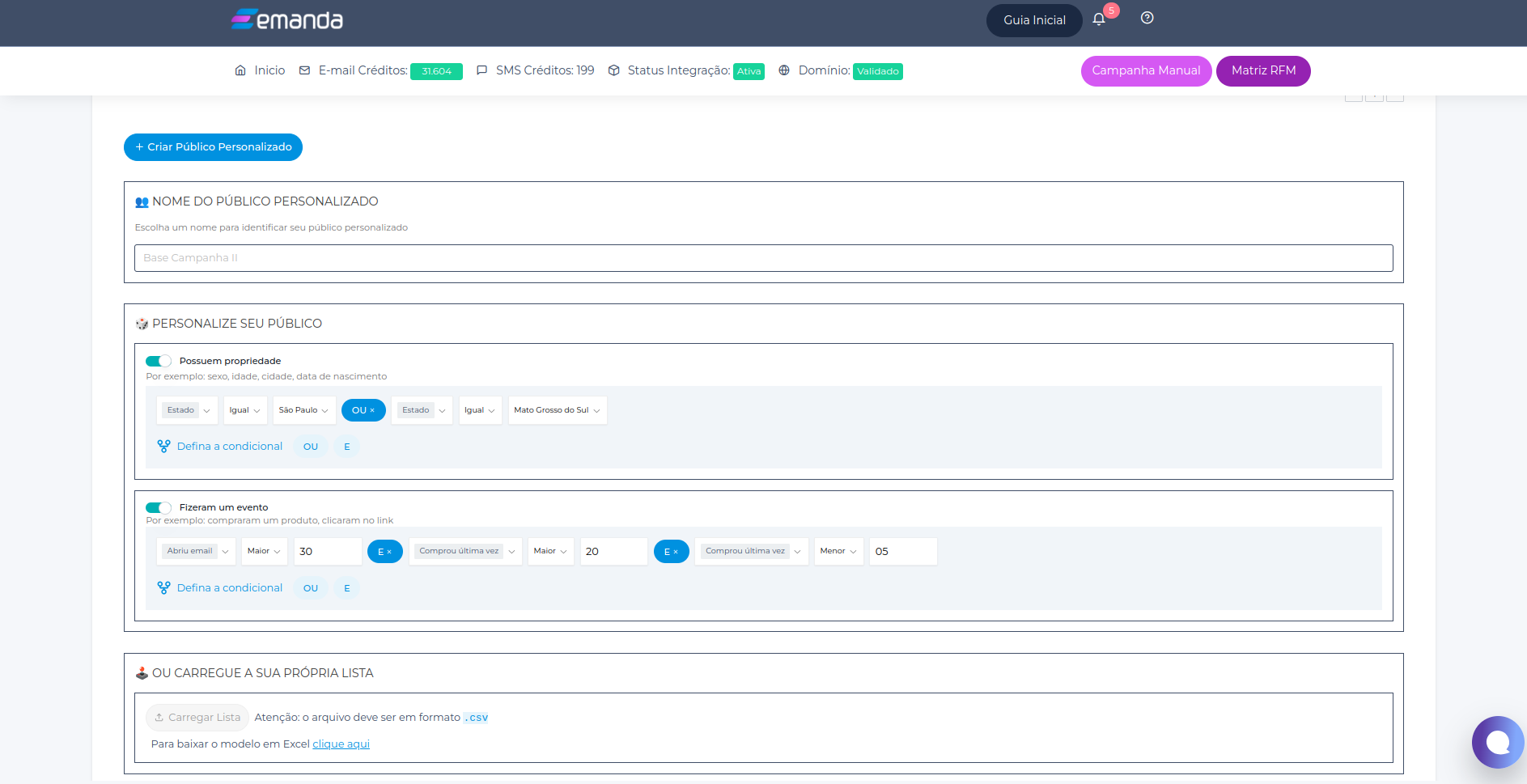This screenshot has height=784, width=1527.
Task: Open the Maior operator before 30
Action: [265, 552]
